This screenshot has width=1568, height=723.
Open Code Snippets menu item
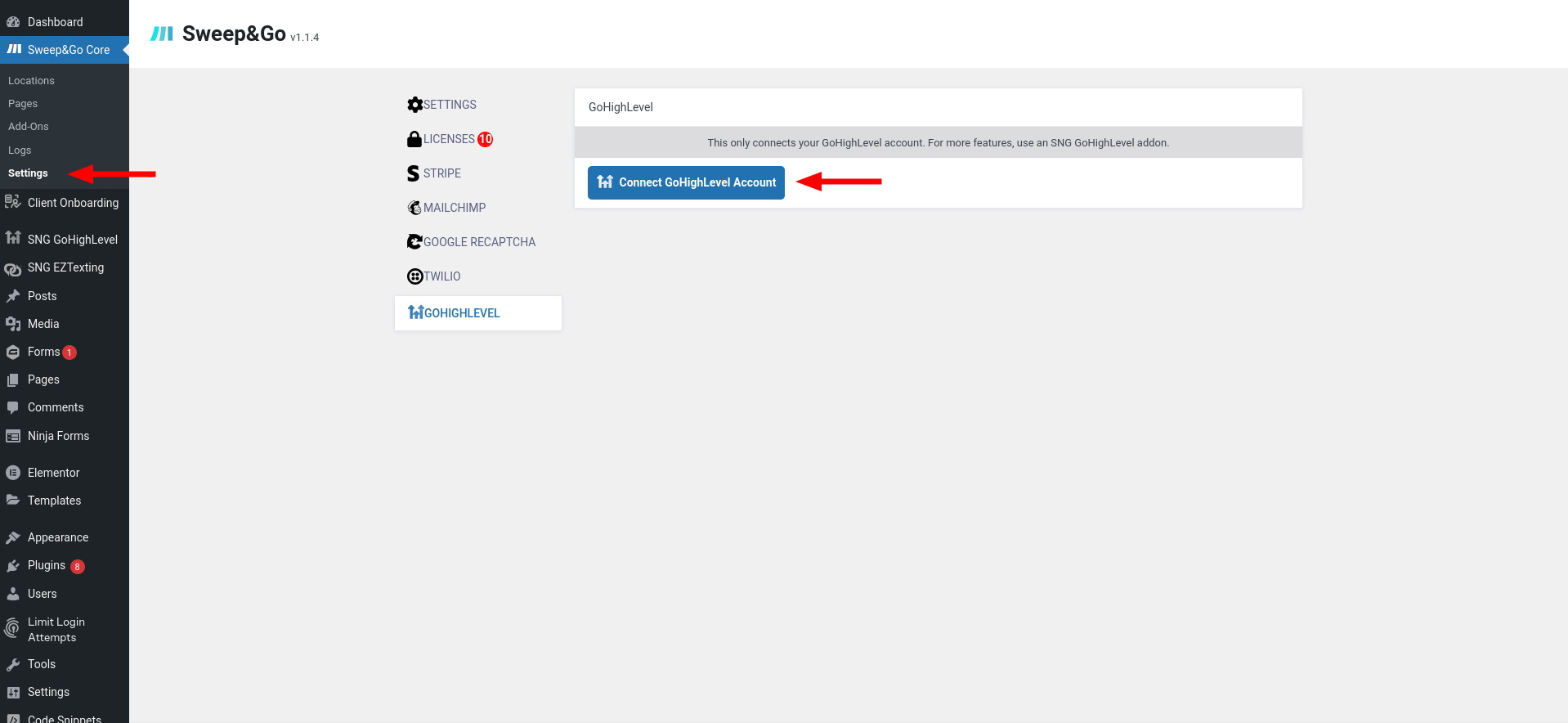point(65,718)
